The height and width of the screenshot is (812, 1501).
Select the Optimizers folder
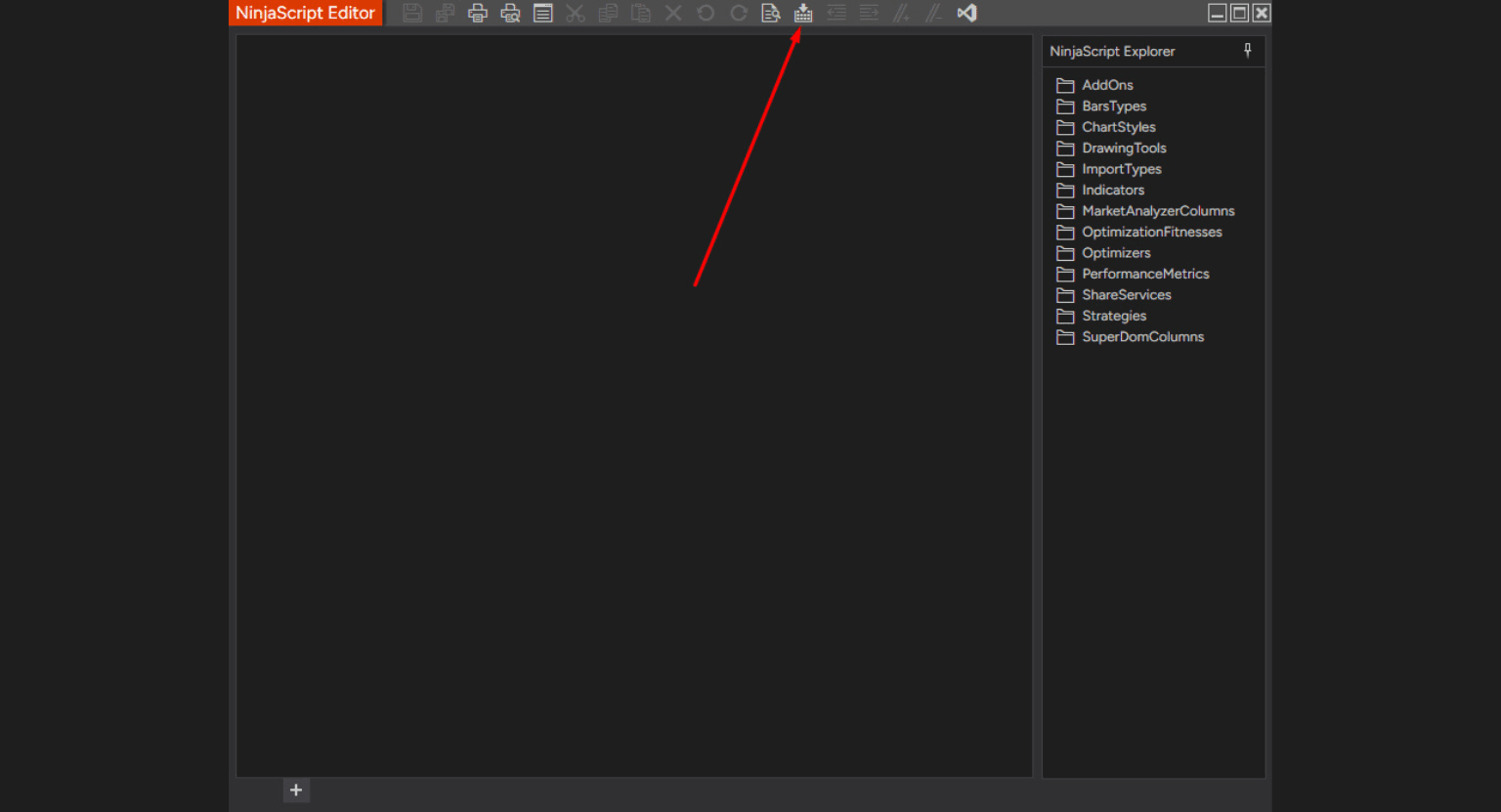pos(1103,253)
